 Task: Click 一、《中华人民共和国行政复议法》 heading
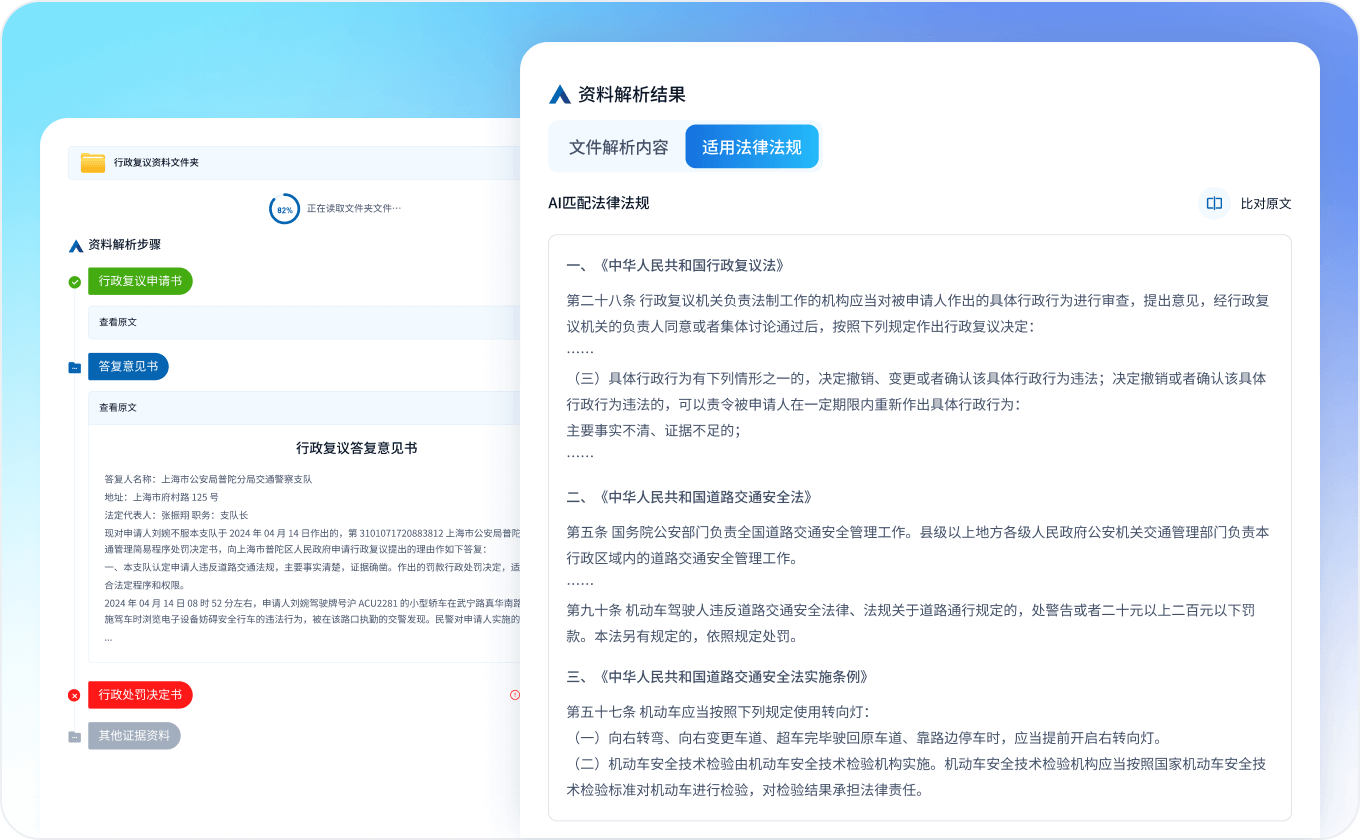coord(675,266)
